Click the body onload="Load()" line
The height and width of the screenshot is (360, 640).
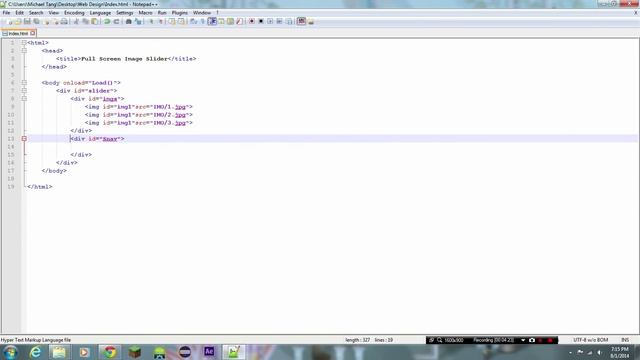tap(81, 82)
